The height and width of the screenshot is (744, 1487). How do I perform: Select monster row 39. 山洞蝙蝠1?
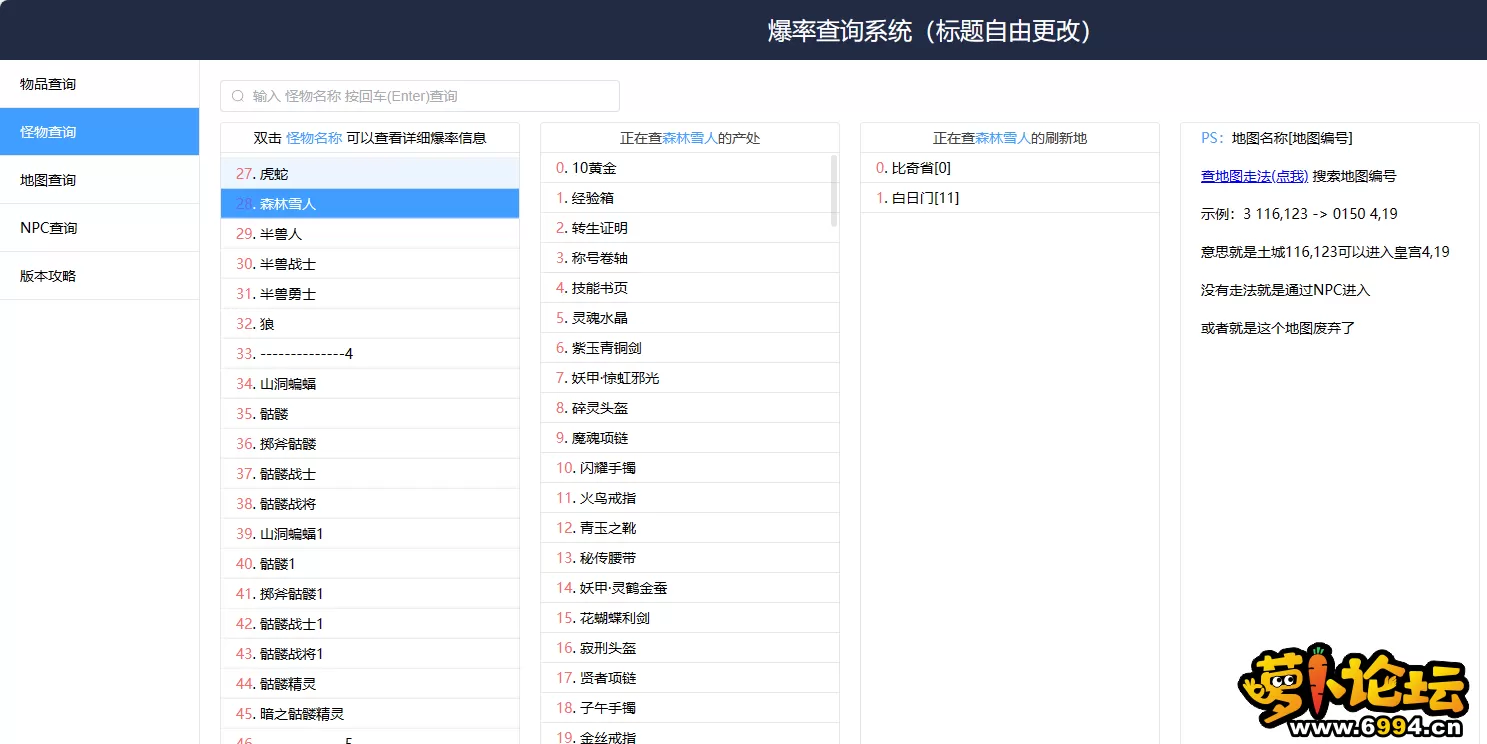tap(370, 534)
